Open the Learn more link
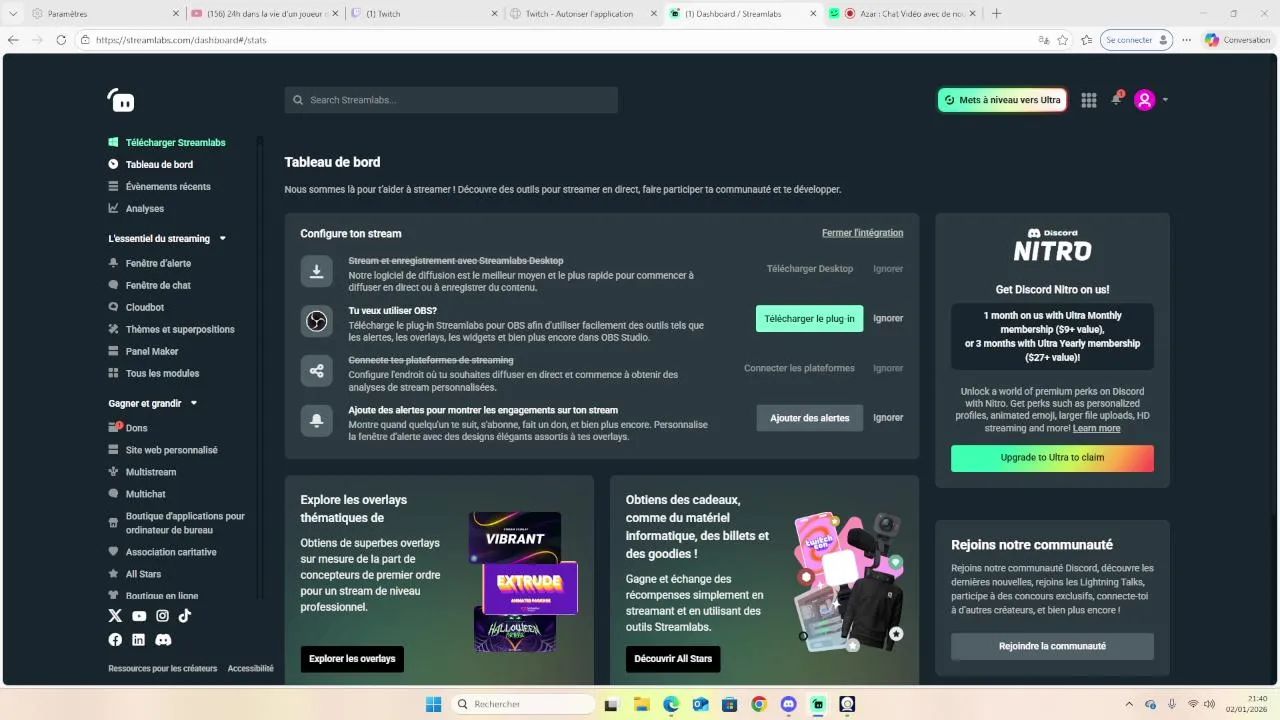Viewport: 1280px width, 720px height. [x=1096, y=428]
